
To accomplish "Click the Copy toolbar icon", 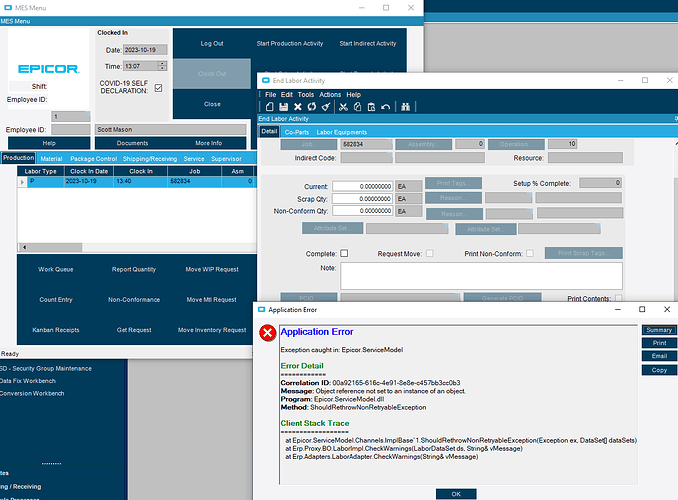I will click(358, 107).
